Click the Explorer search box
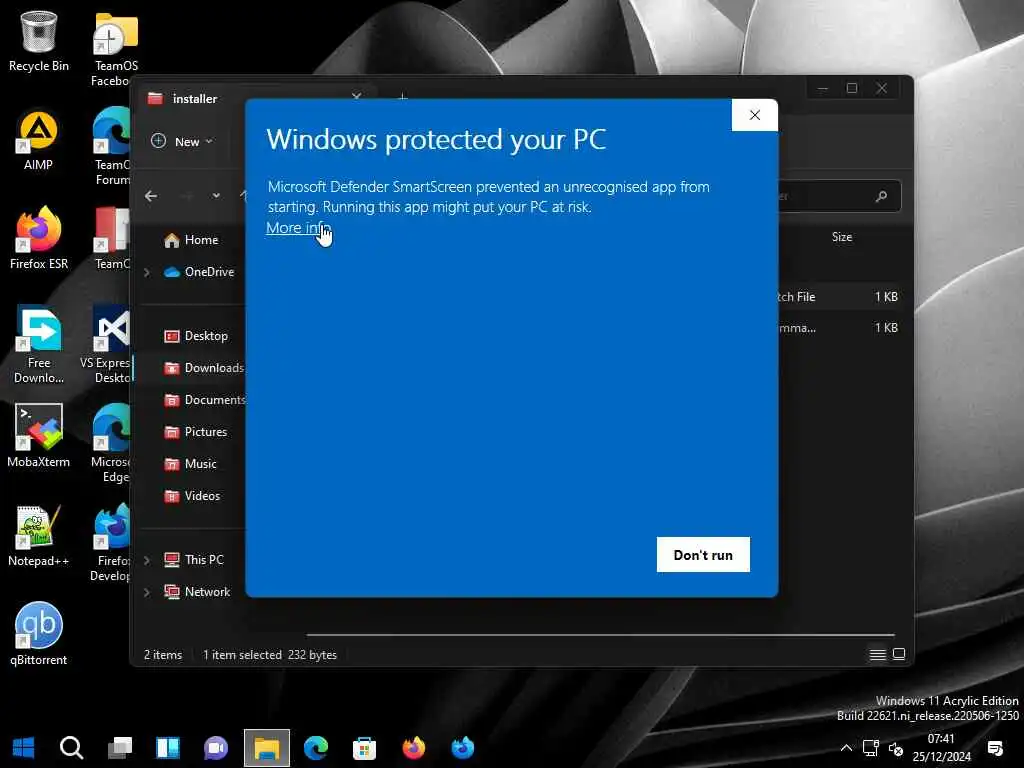This screenshot has width=1024, height=768. pos(839,196)
